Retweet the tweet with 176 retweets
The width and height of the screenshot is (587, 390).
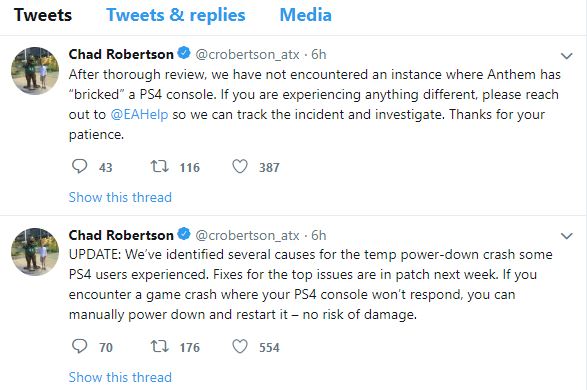tap(159, 346)
